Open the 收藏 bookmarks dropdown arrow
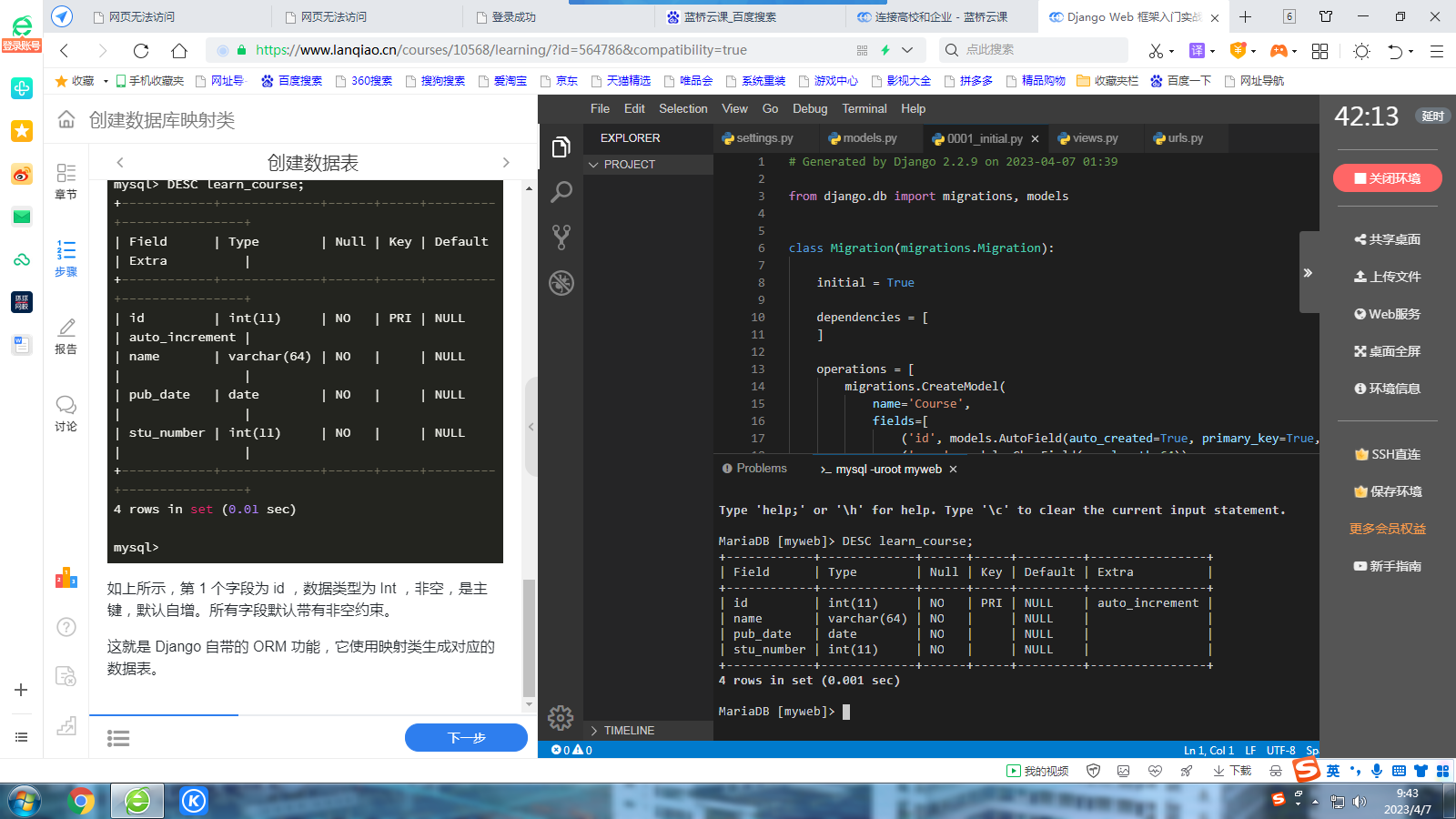The width and height of the screenshot is (1456, 819). [x=106, y=81]
